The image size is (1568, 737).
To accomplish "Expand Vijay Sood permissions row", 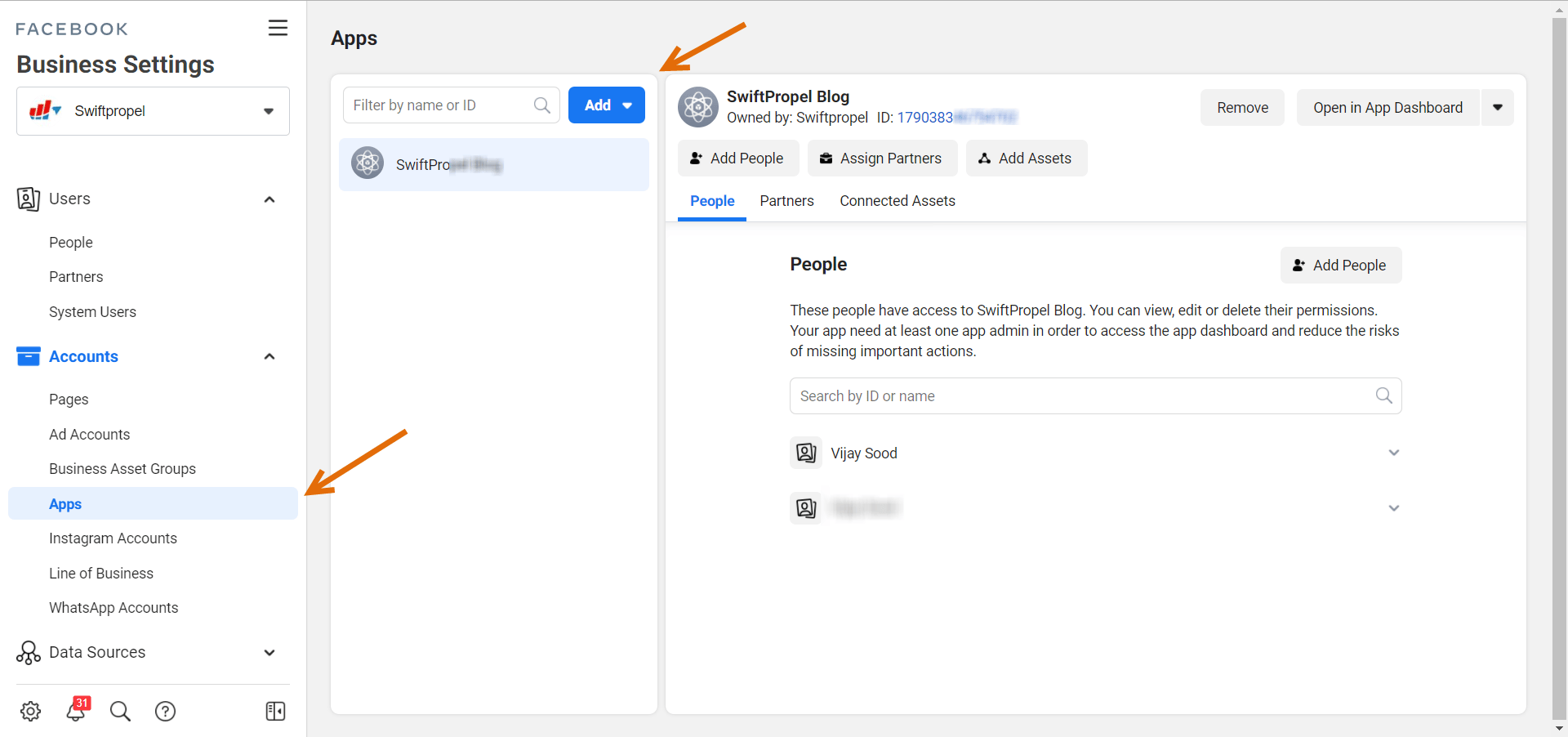I will click(x=1393, y=453).
